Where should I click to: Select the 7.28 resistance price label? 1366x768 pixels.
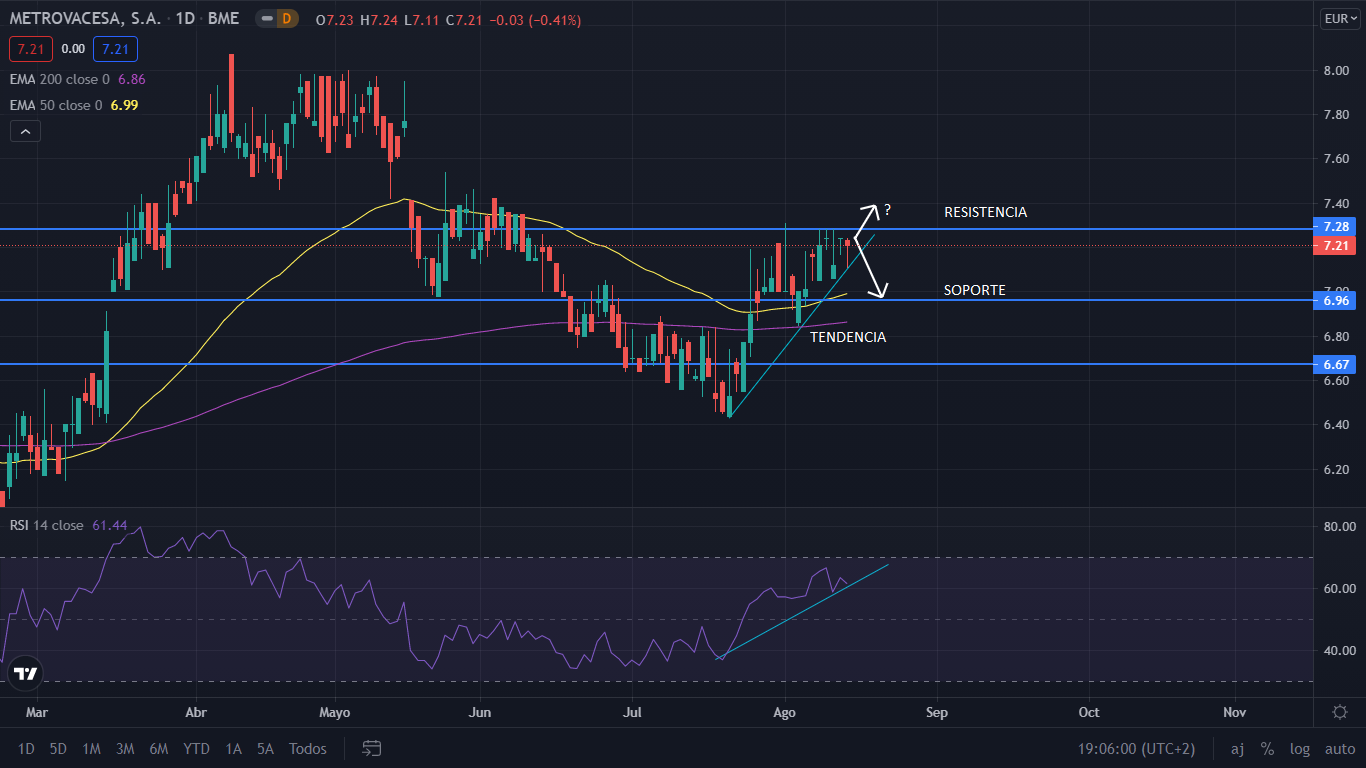tap(1335, 227)
